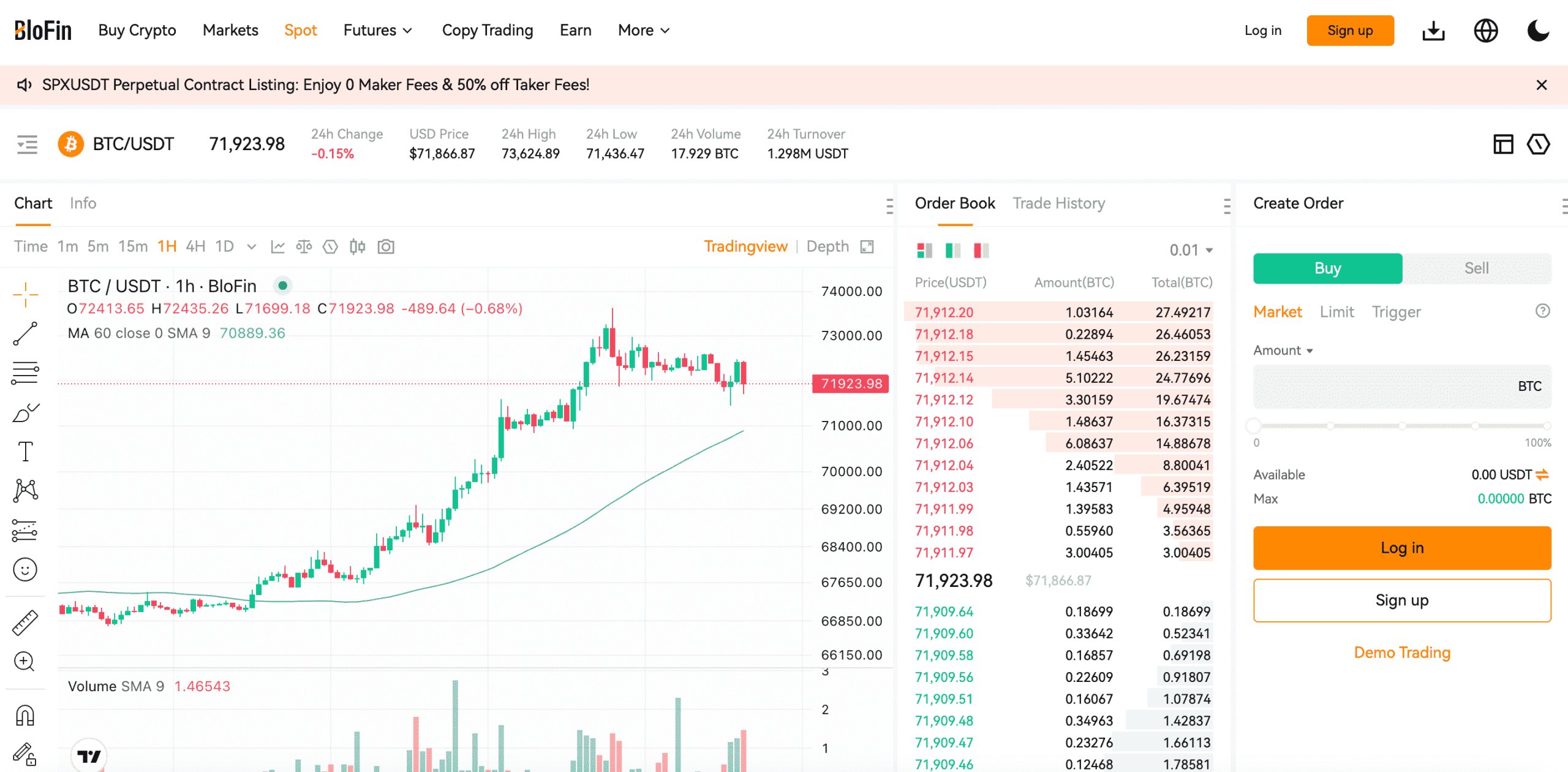This screenshot has width=1568, height=772.
Task: Open the Buy Crypto menu
Action: click(x=137, y=31)
